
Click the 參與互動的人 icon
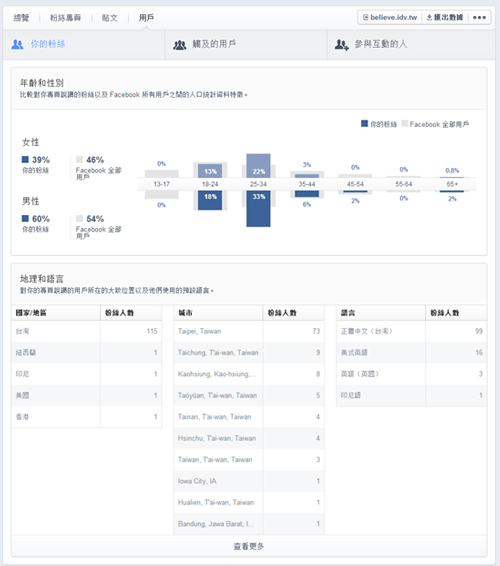342,45
